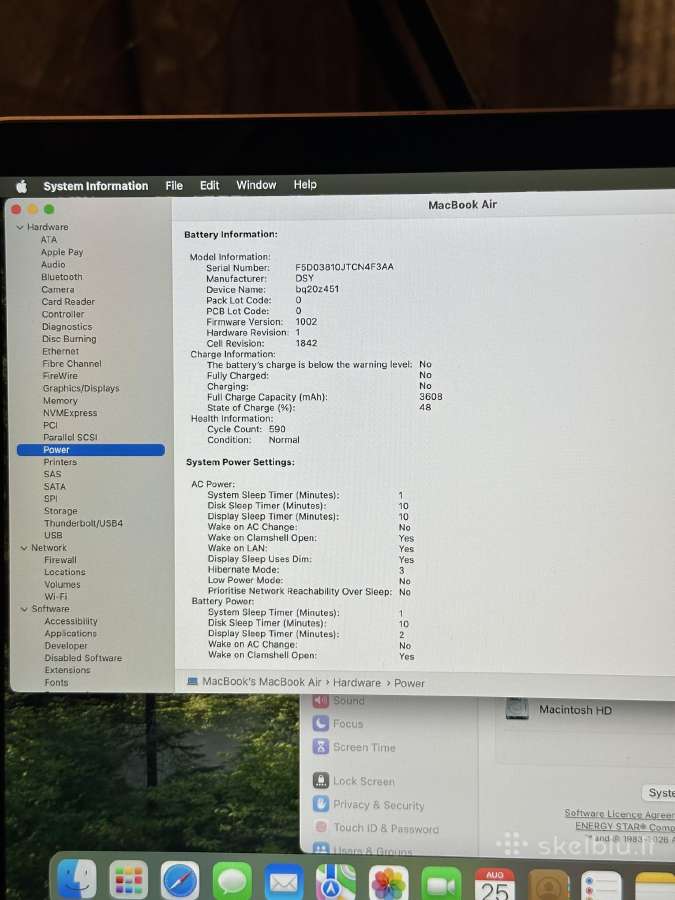Select Printers in the sidebar

[60, 462]
